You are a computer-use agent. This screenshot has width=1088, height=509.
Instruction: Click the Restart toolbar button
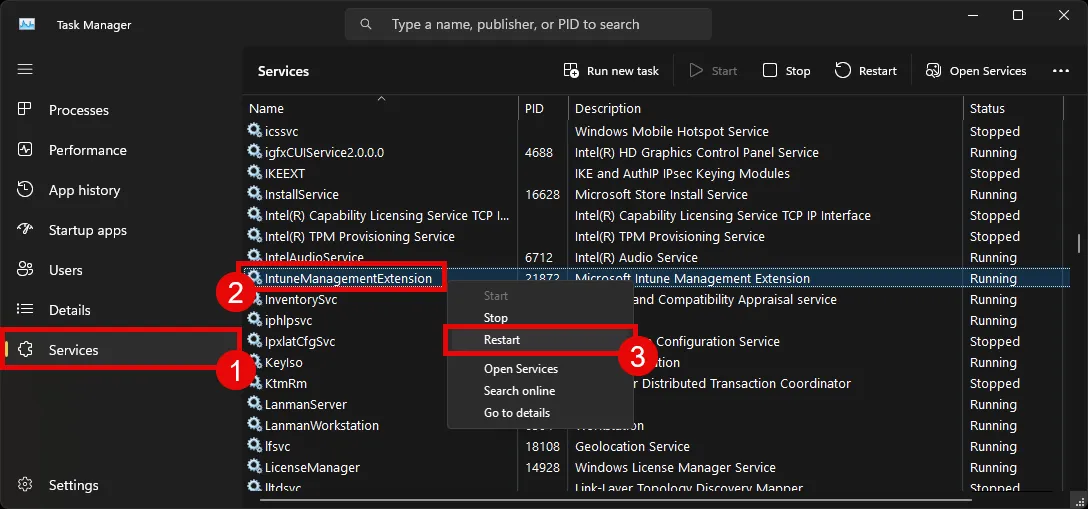[865, 71]
